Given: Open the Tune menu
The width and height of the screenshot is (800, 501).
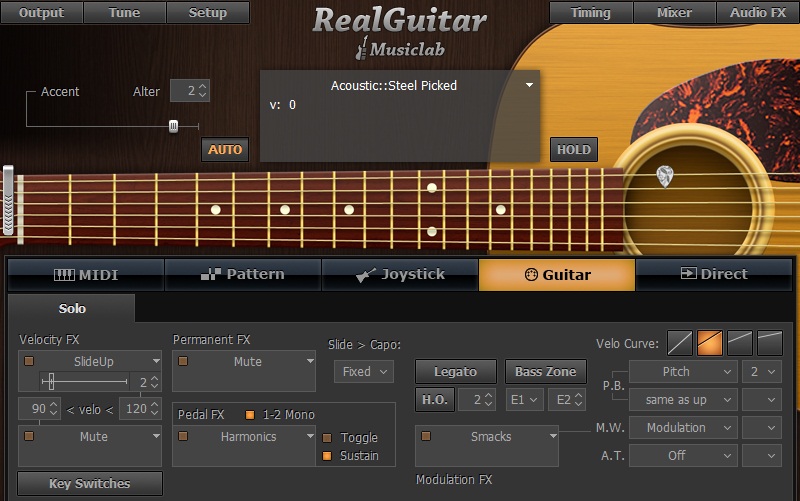Looking at the screenshot, I should [x=124, y=12].
